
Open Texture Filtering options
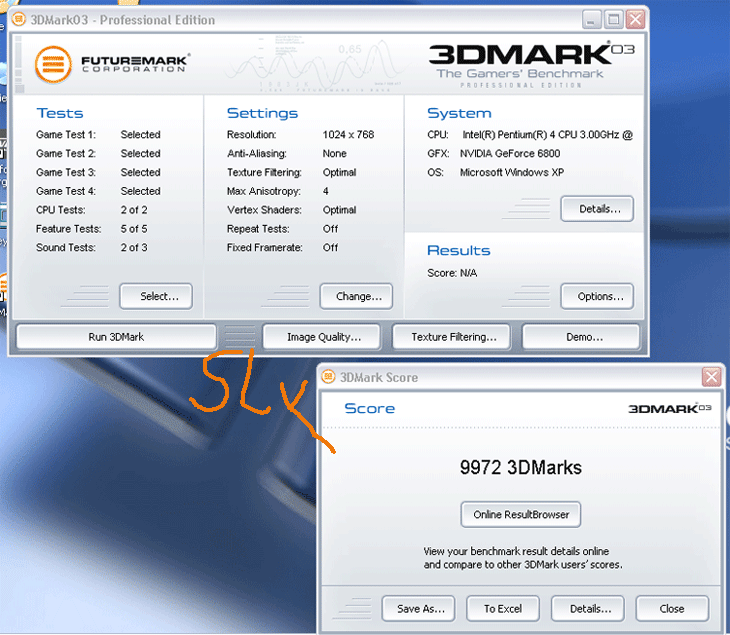(453, 337)
